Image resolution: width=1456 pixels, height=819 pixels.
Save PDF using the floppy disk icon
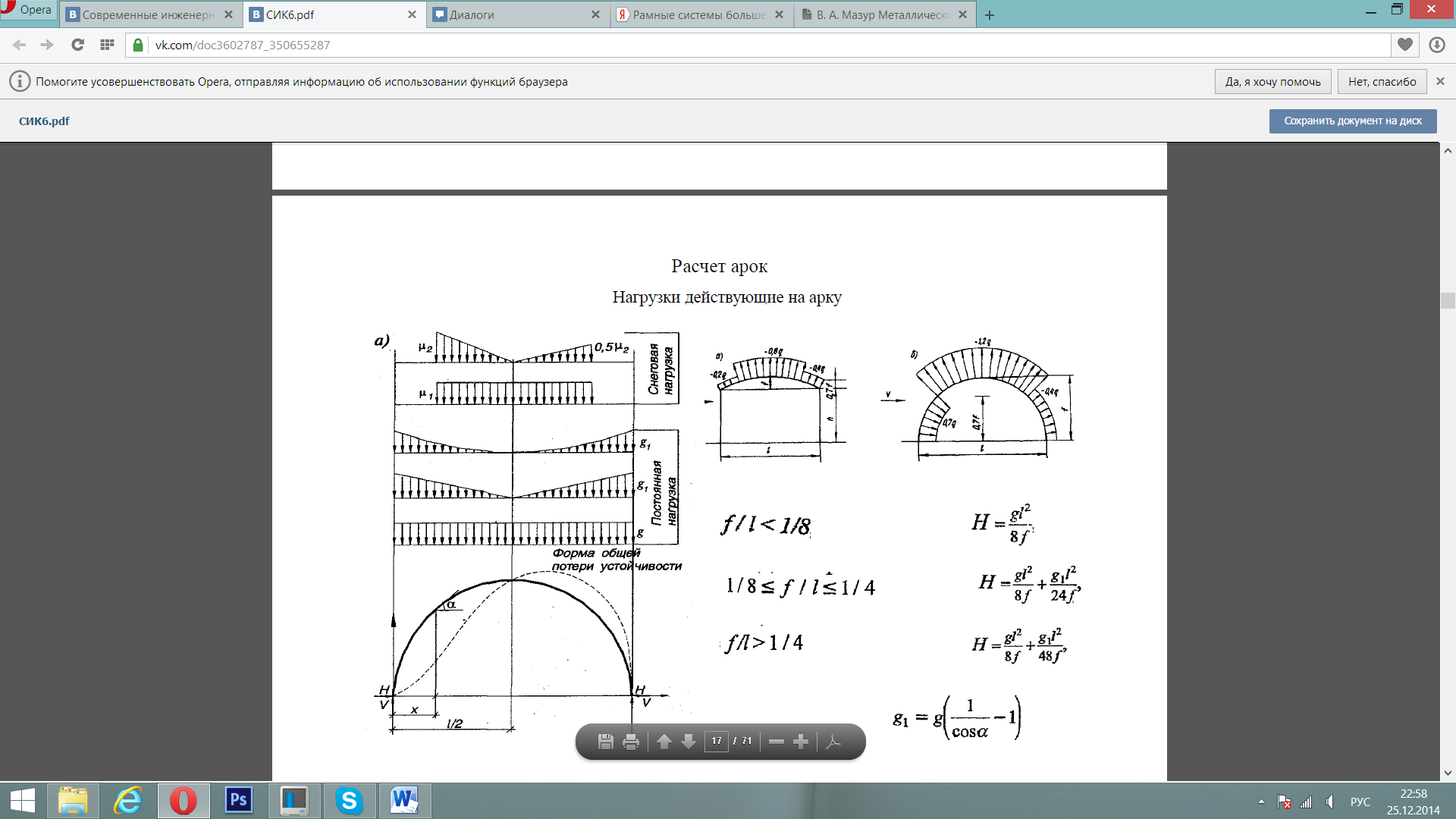[605, 741]
